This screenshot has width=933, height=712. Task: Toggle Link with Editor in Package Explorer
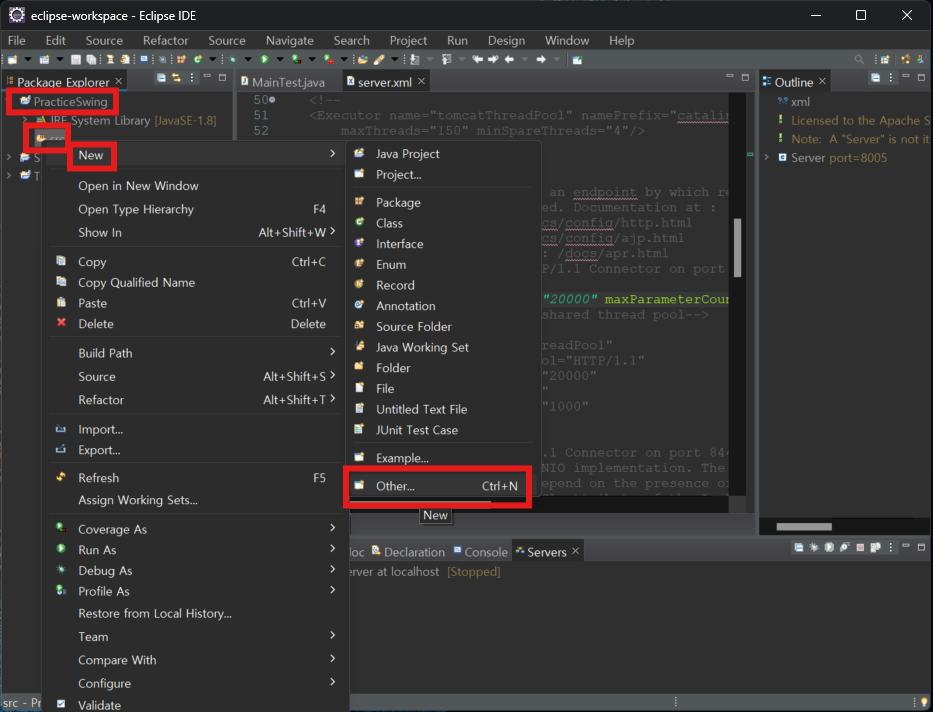point(176,78)
